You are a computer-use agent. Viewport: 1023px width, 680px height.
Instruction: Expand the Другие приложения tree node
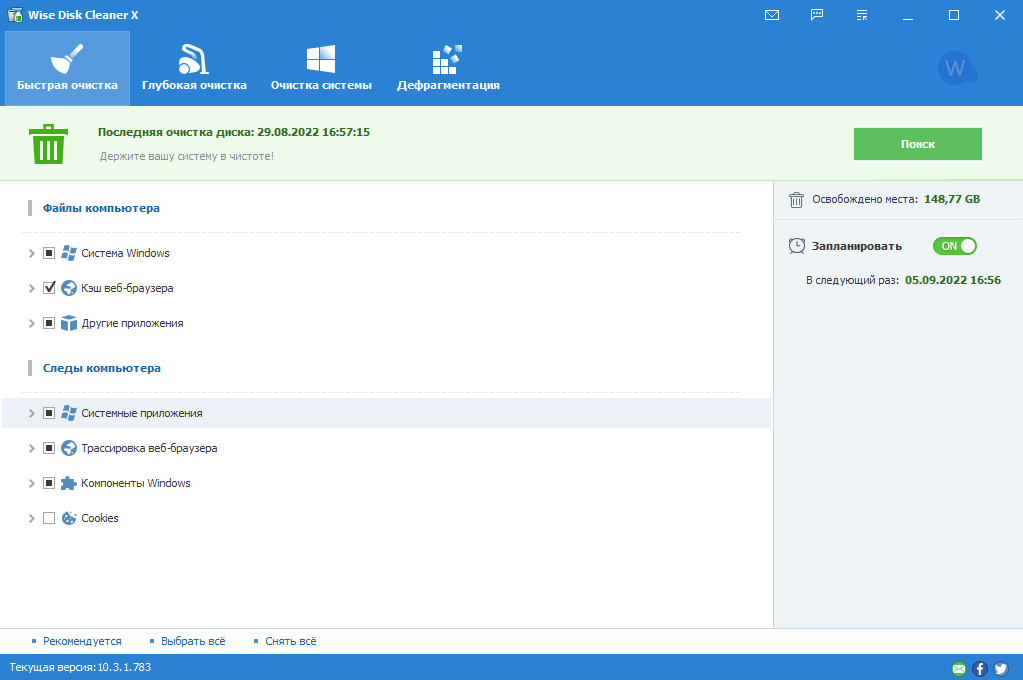[x=31, y=323]
